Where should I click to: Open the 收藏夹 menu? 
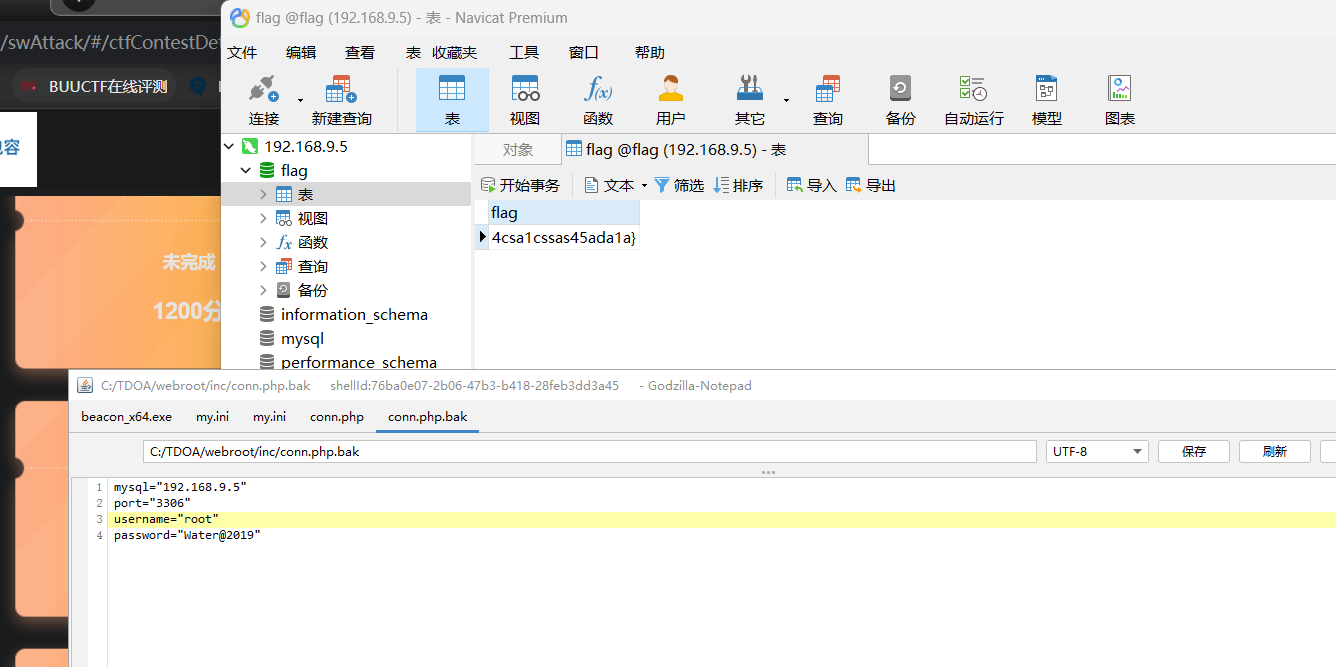455,52
